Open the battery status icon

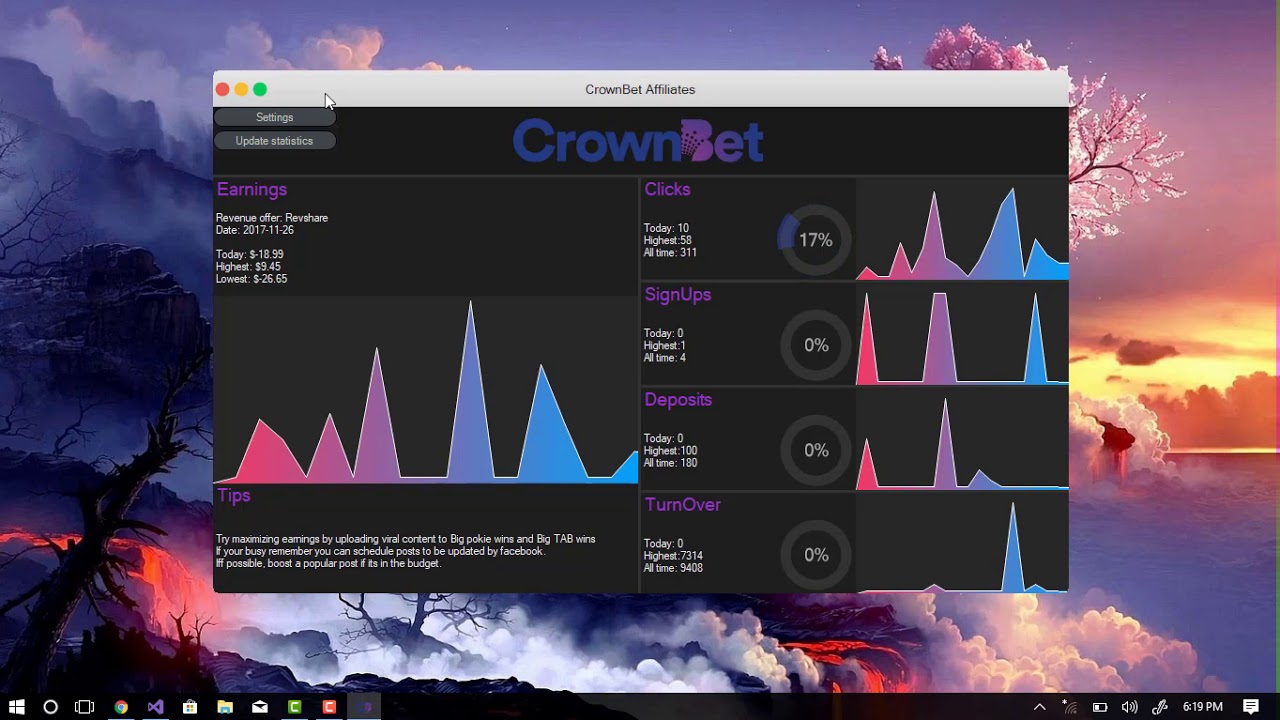[1100, 707]
